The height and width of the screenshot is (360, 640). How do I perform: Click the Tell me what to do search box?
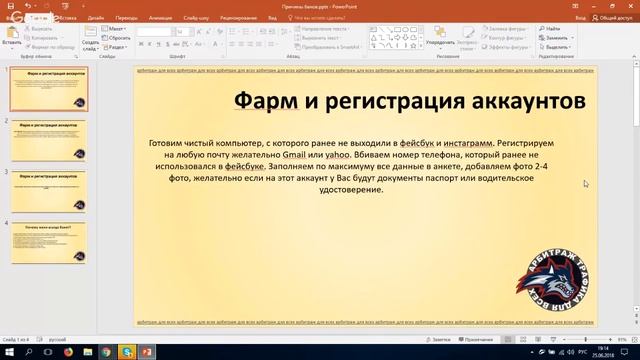click(317, 18)
